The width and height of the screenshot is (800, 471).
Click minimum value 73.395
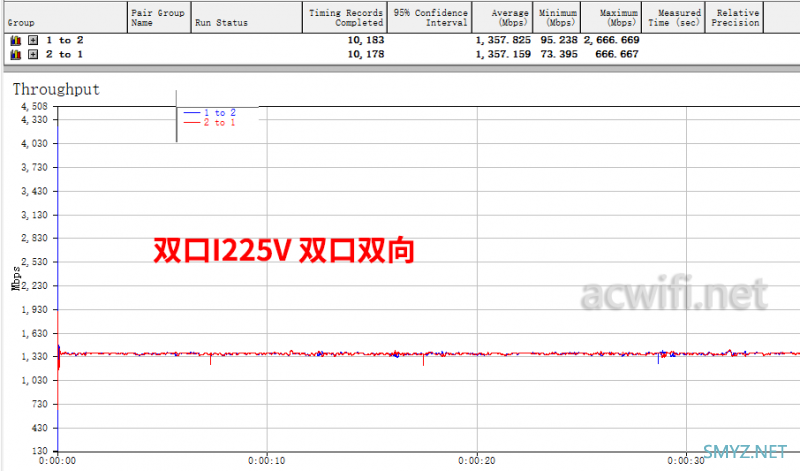click(559, 54)
